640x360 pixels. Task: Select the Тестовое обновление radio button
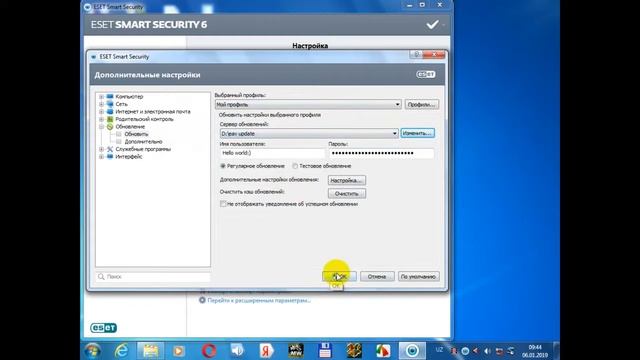(295, 166)
